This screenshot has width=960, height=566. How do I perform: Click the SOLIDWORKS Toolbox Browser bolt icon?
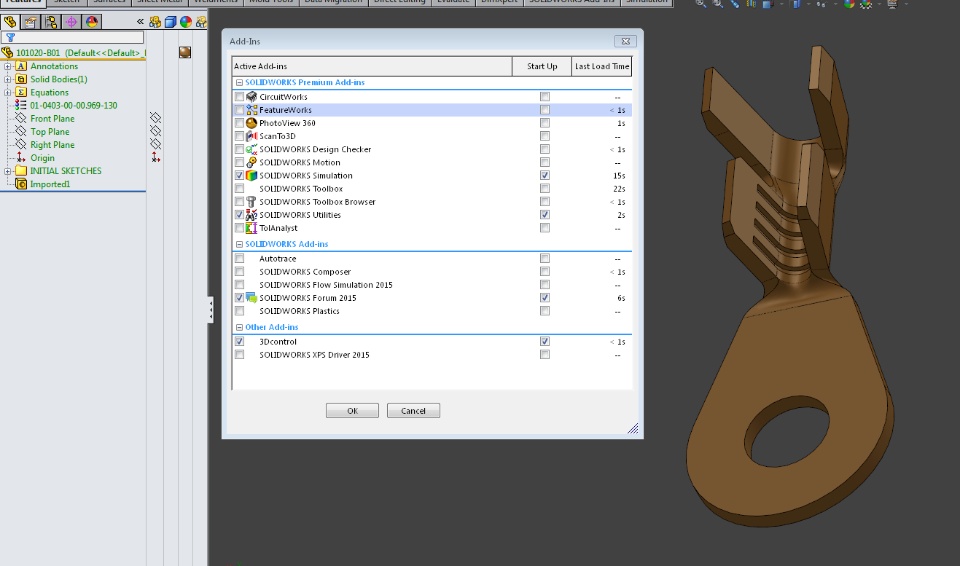[x=252, y=202]
